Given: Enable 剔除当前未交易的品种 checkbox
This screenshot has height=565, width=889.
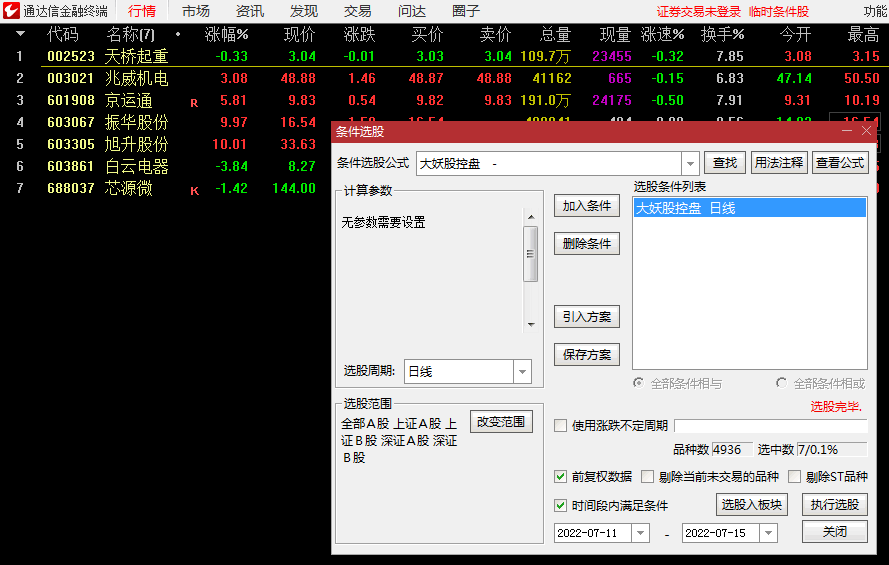Looking at the screenshot, I should (647, 477).
